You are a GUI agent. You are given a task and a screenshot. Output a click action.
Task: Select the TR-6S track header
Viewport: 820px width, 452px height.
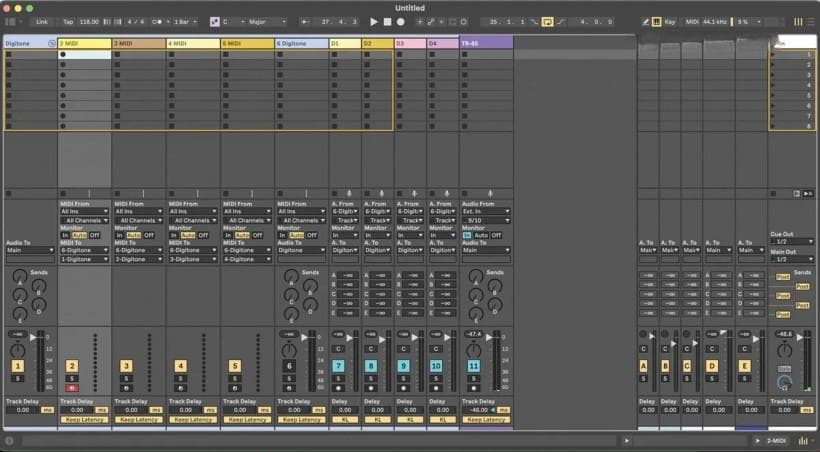point(486,43)
